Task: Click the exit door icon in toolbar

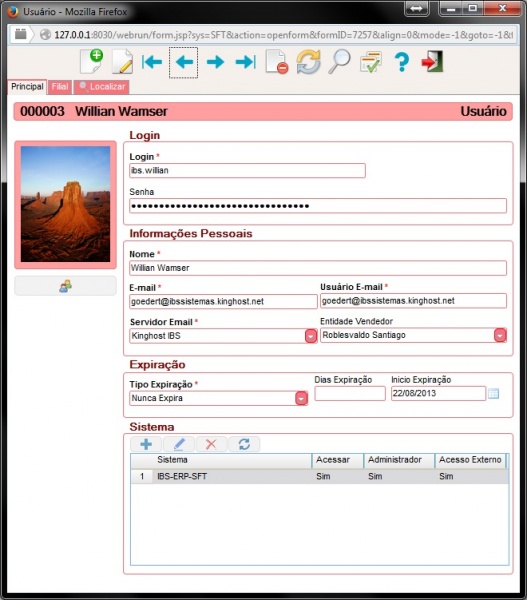Action: pyautogui.click(x=432, y=61)
